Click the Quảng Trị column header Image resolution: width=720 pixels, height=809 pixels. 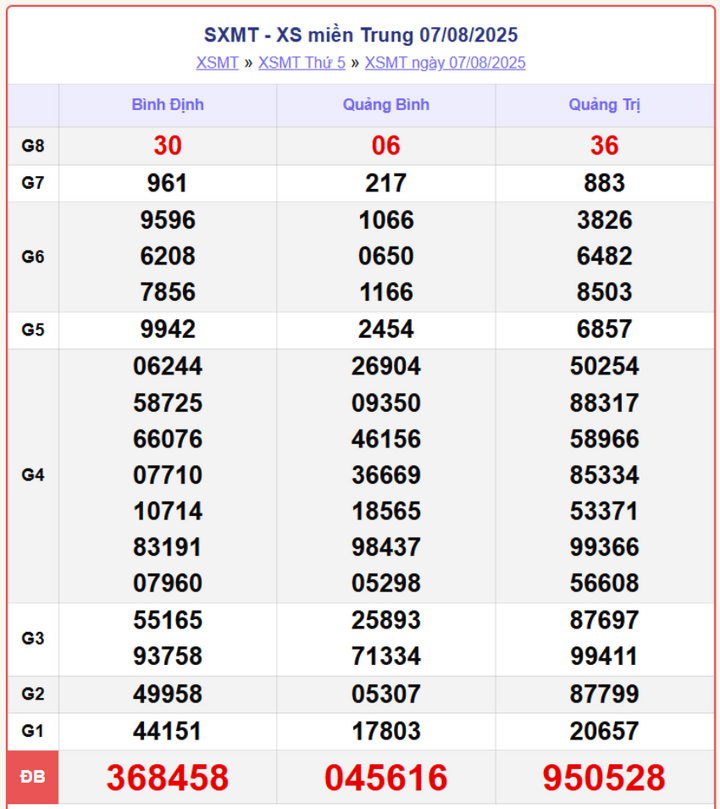coord(604,105)
